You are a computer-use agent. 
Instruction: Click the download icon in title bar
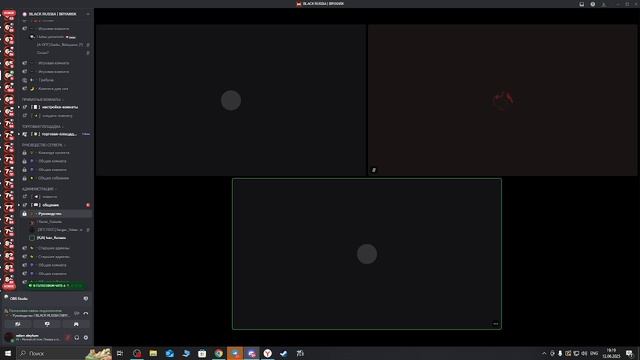click(604, 4)
